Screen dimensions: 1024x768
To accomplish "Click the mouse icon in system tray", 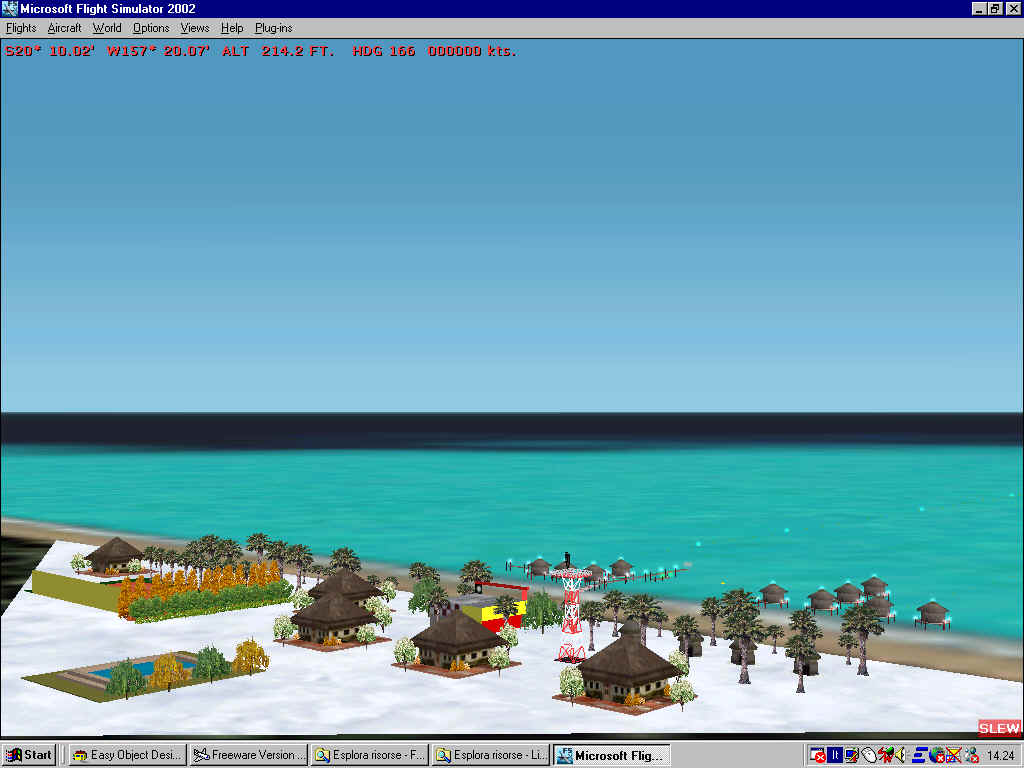I will point(867,755).
